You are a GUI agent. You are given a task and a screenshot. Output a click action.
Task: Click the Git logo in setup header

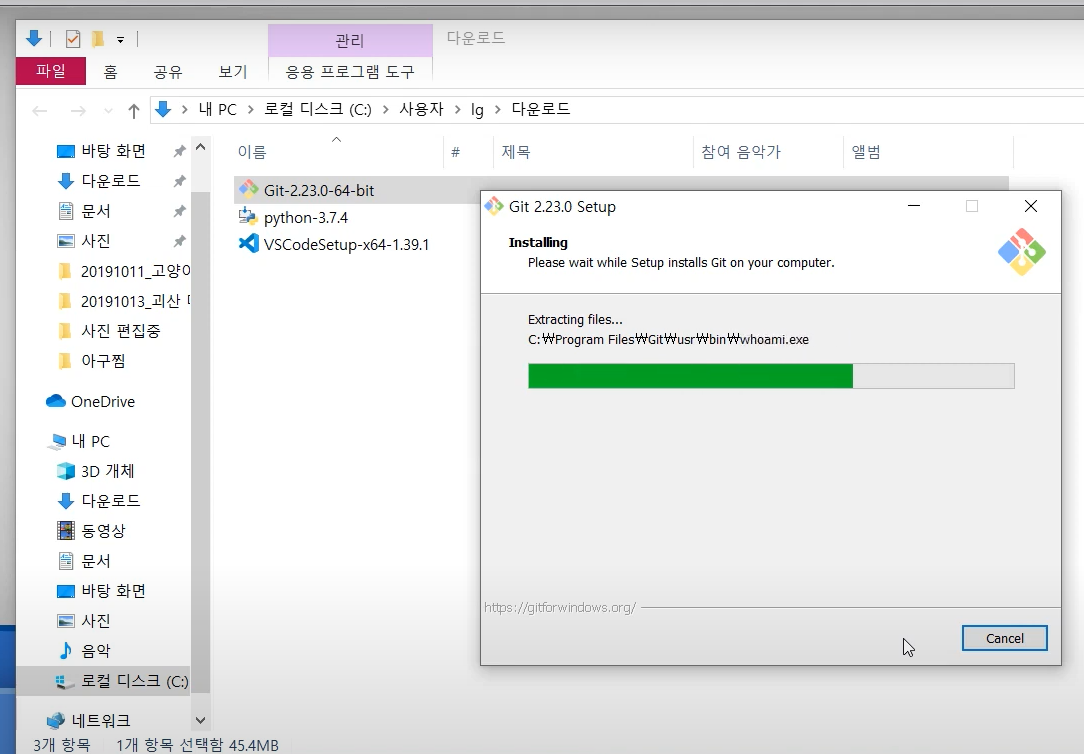(1022, 252)
